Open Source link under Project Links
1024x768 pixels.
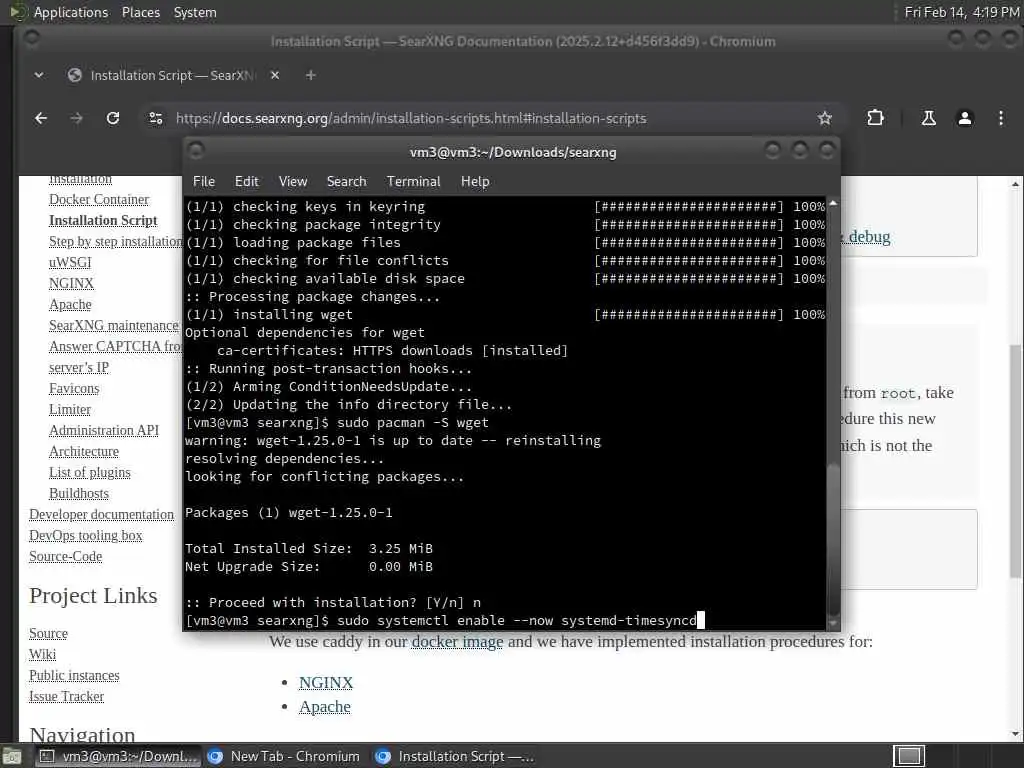click(48, 633)
